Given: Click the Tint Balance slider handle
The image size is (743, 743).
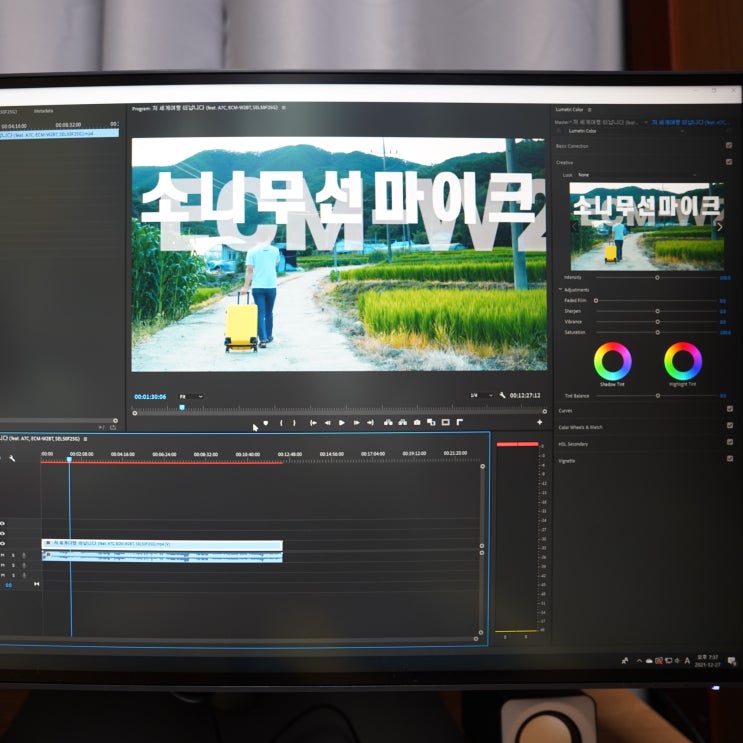Looking at the screenshot, I should point(658,396).
